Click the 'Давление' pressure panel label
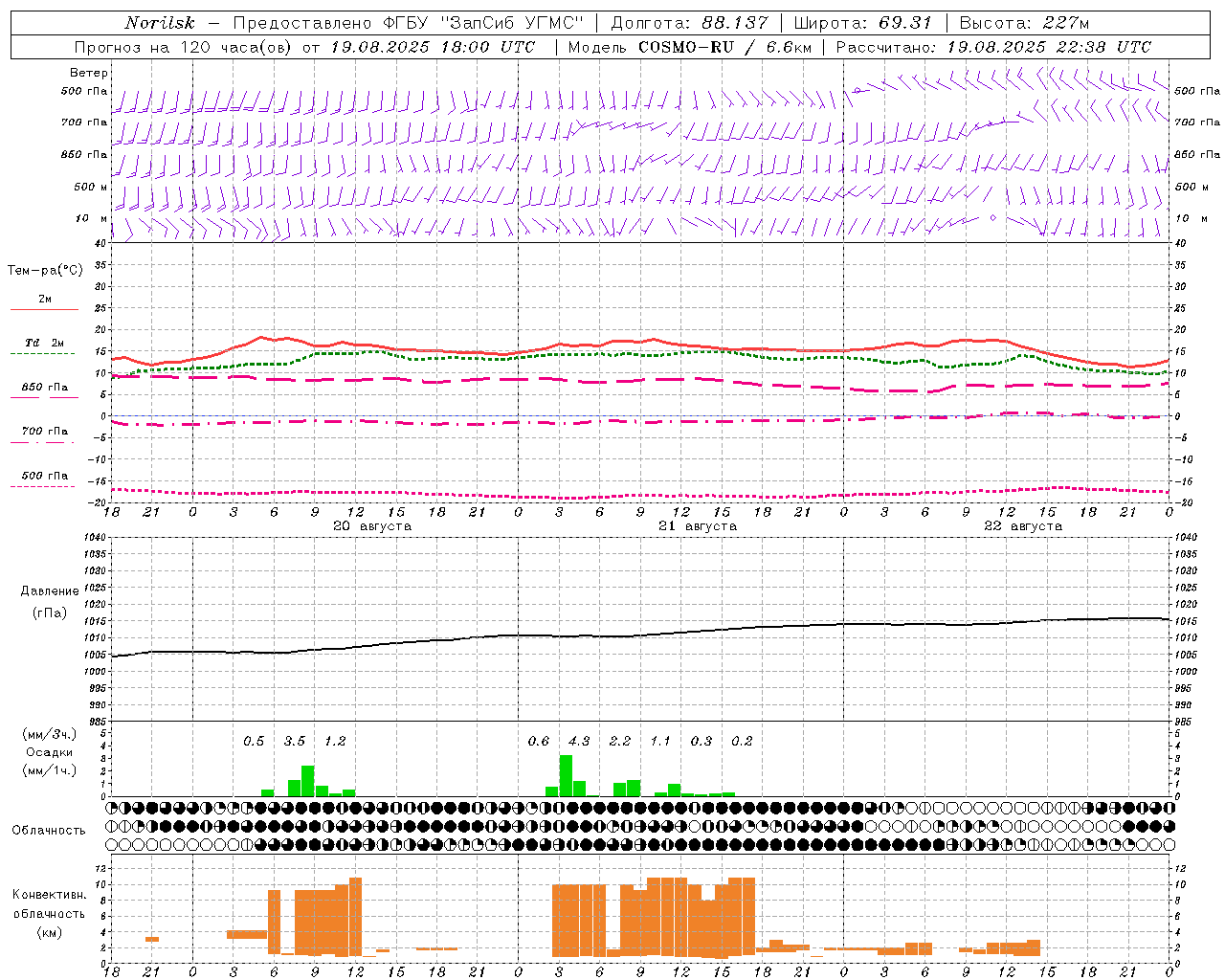Viewport: 1225px width, 980px height. tap(50, 591)
